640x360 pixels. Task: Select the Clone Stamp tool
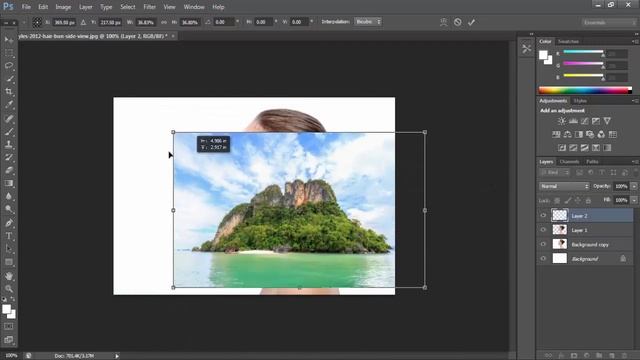click(9, 144)
